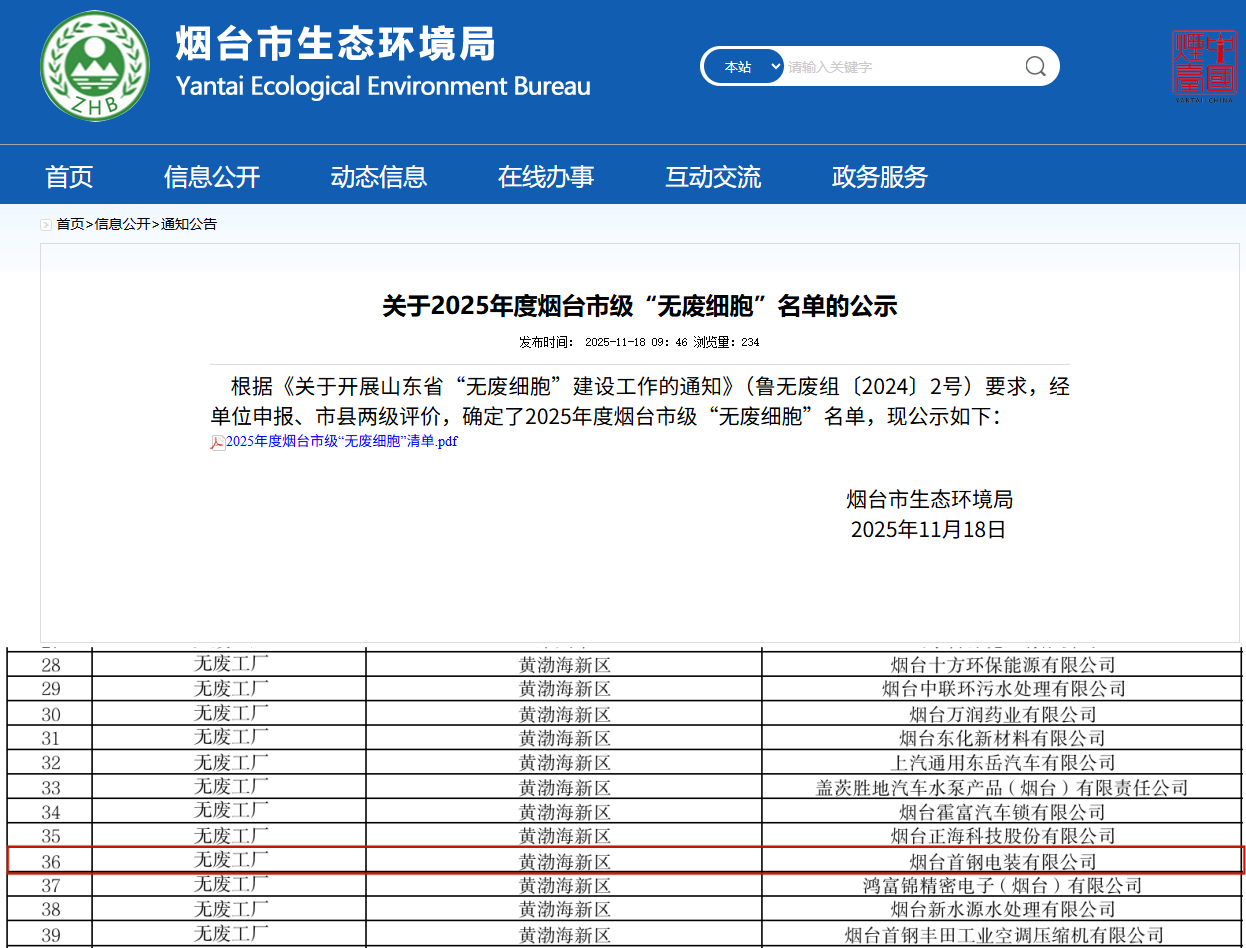The width and height of the screenshot is (1246, 948).
Task: Click the 烟台市生态环境局 header title
Action: (x=336, y=45)
